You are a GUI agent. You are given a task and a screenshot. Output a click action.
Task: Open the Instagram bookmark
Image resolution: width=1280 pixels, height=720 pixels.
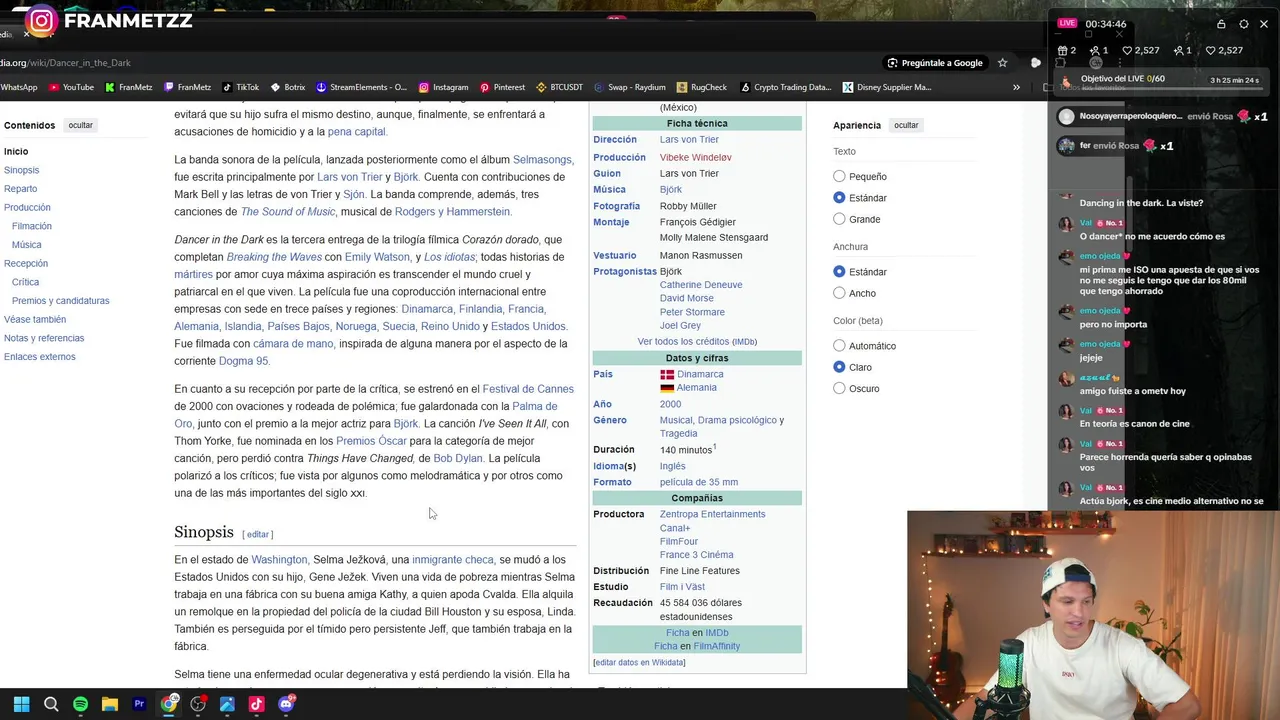pyautogui.click(x=443, y=87)
